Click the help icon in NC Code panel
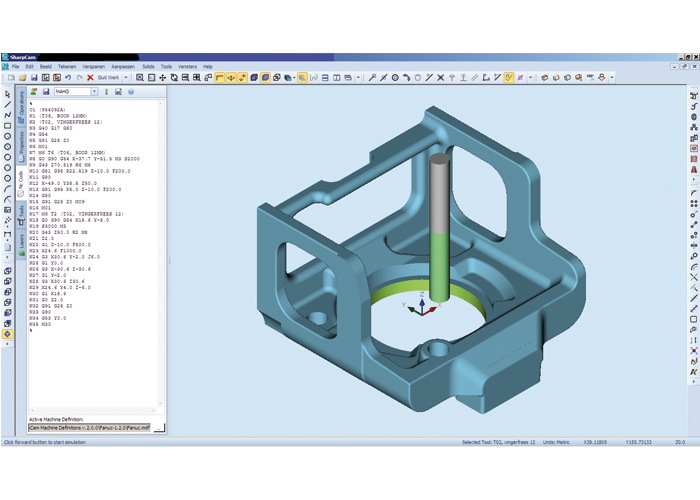 tap(130, 92)
